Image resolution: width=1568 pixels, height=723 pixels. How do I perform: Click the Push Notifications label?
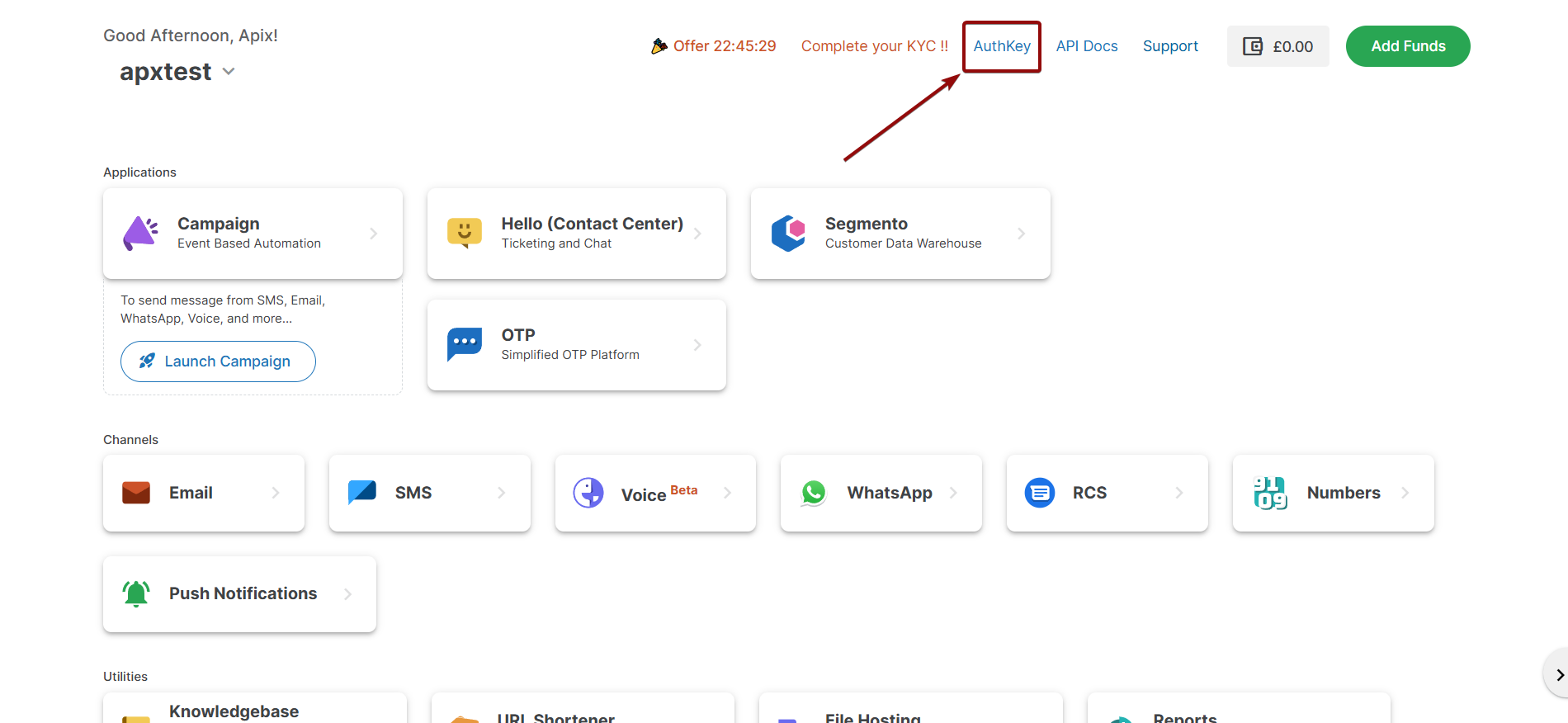point(243,593)
